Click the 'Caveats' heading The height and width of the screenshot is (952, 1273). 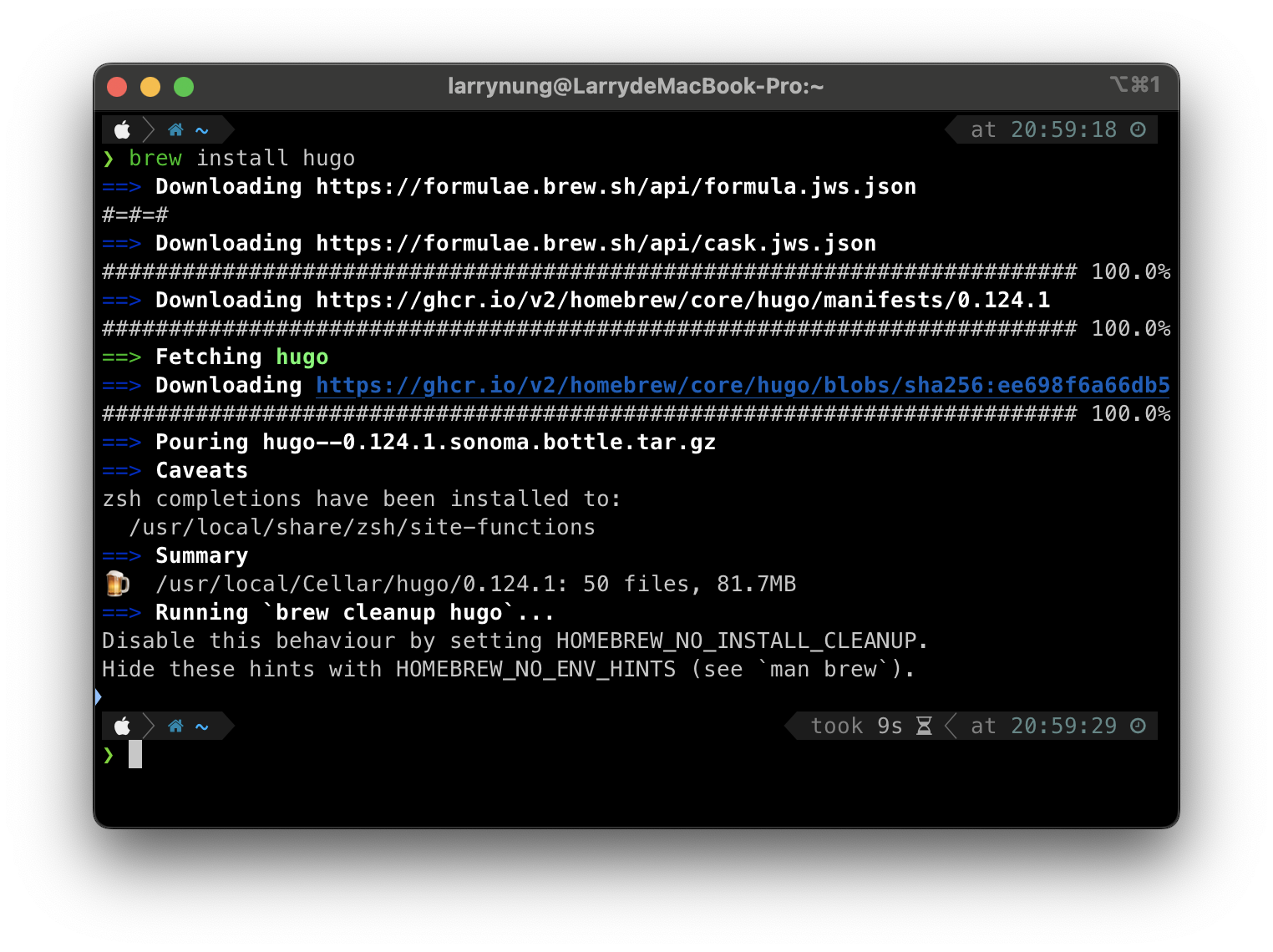click(x=202, y=470)
